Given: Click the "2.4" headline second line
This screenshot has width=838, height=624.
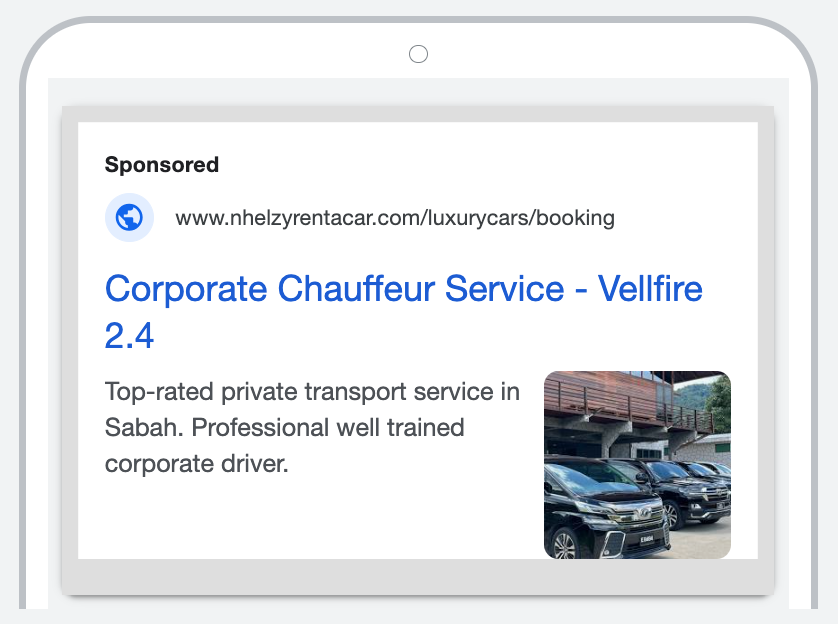Looking at the screenshot, I should 130,336.
